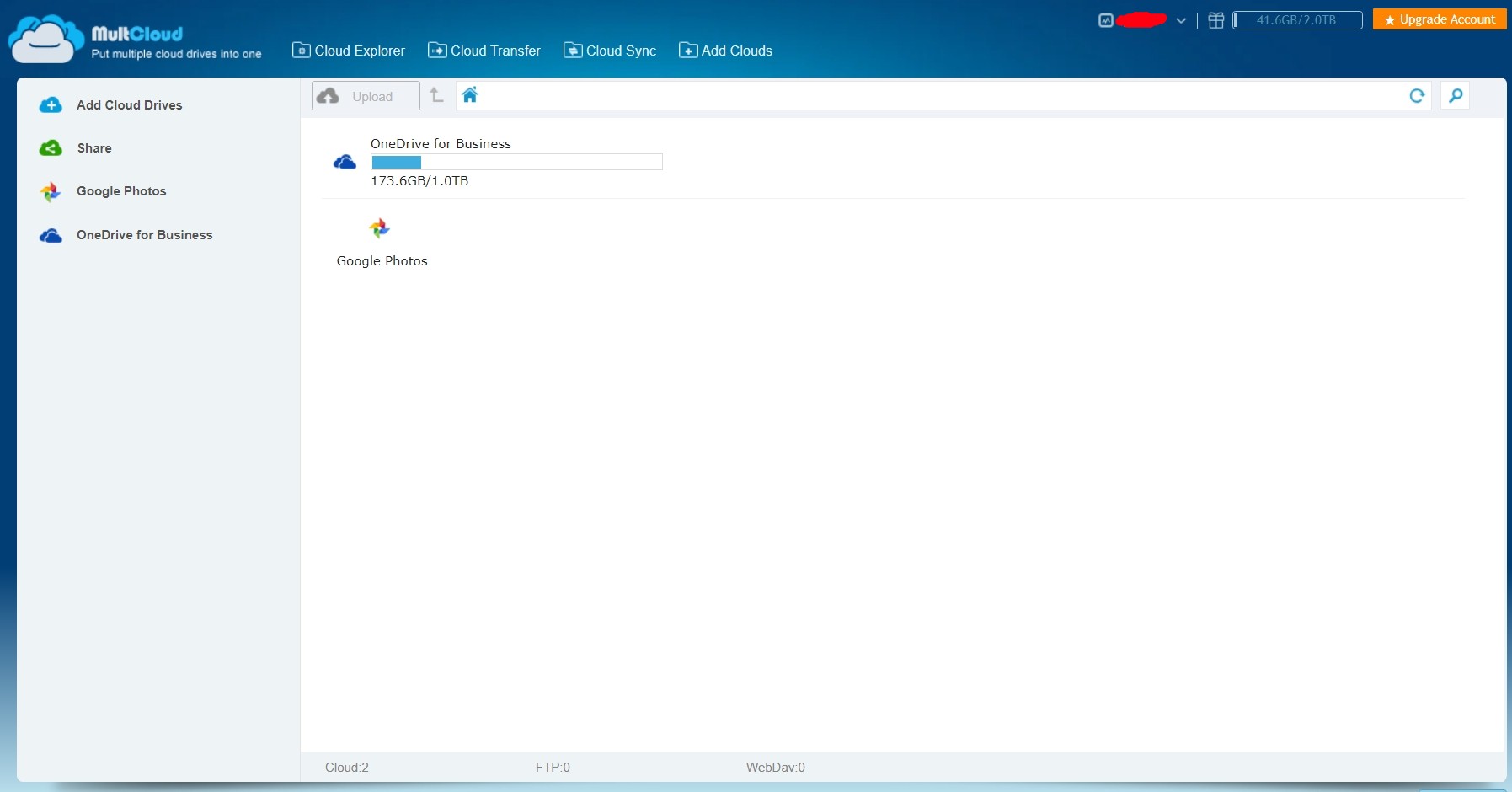The height and width of the screenshot is (792, 1512).
Task: Open Cloud Explorer tab
Action: pyautogui.click(x=349, y=51)
